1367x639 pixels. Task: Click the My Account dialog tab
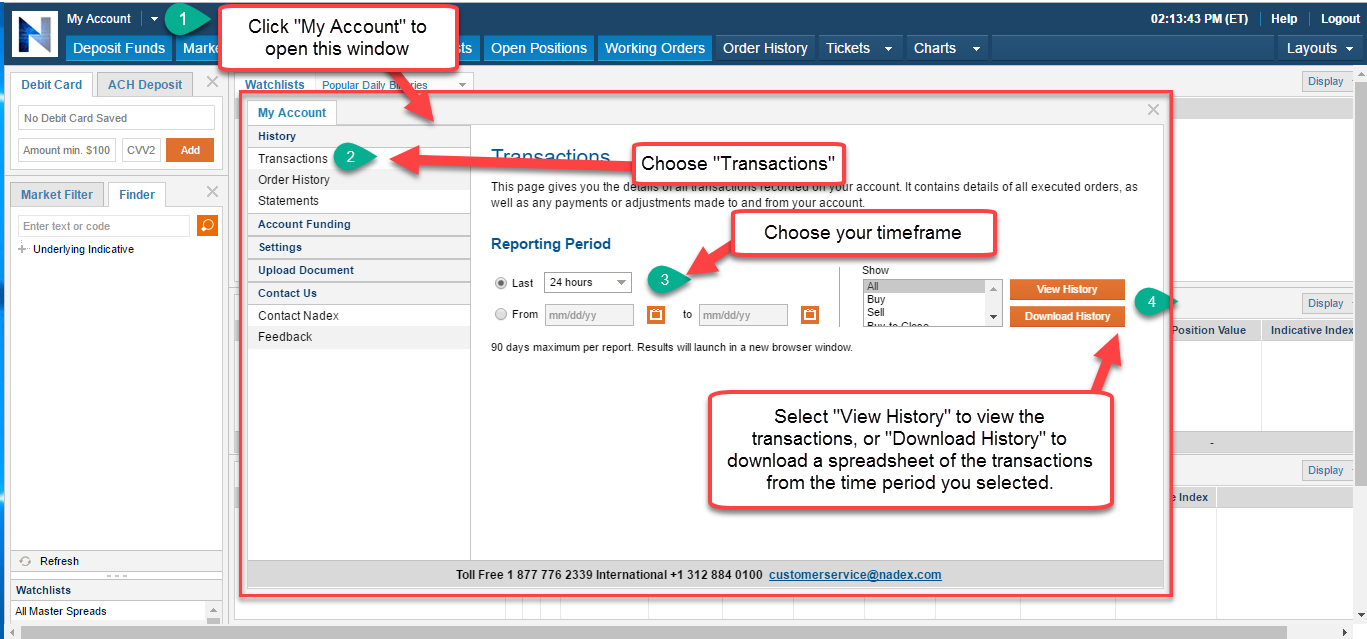click(x=292, y=113)
